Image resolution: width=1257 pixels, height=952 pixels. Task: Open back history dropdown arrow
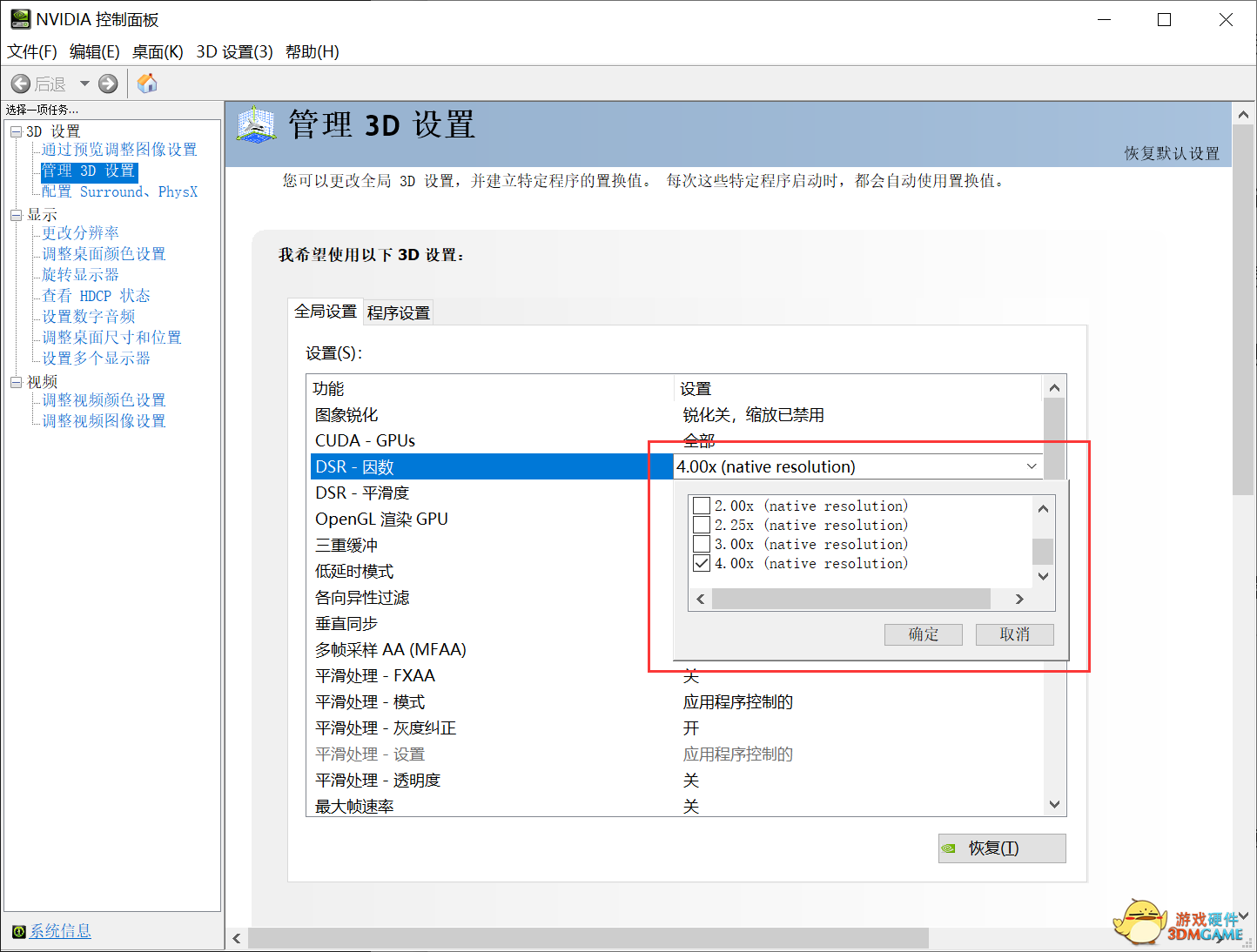pyautogui.click(x=84, y=84)
